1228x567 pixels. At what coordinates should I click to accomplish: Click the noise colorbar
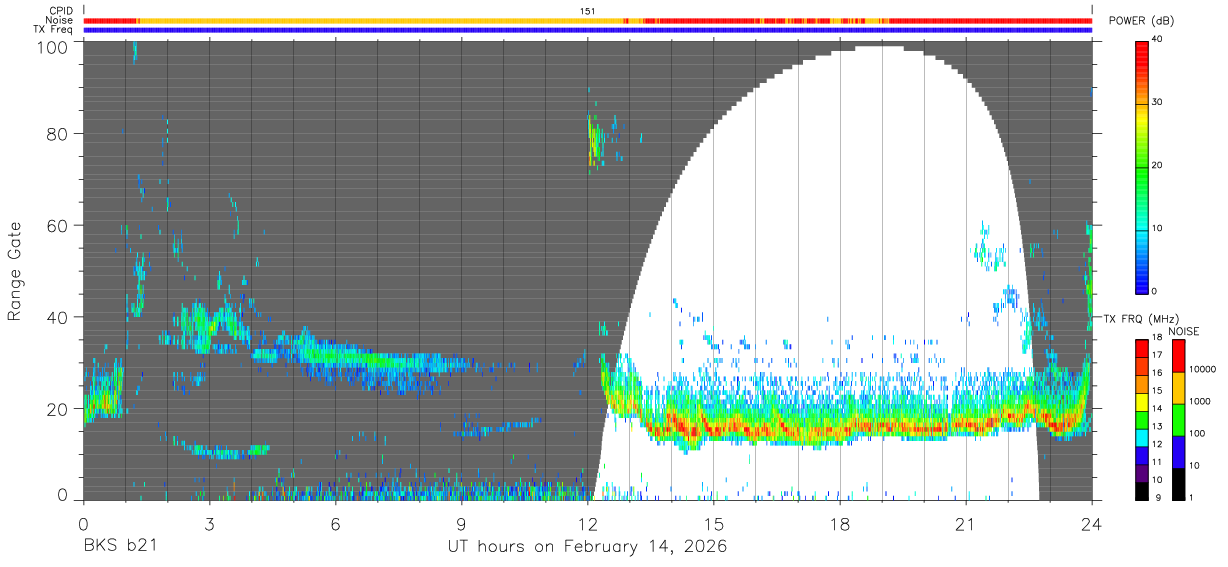coord(1177,420)
